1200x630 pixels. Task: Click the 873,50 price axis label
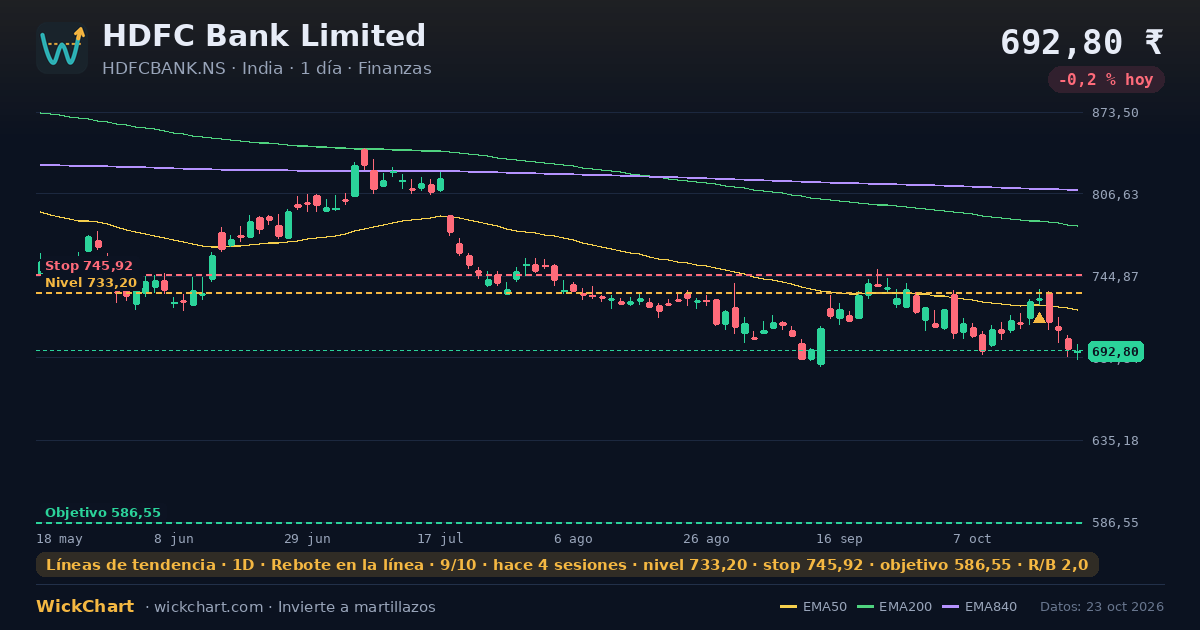1115,113
